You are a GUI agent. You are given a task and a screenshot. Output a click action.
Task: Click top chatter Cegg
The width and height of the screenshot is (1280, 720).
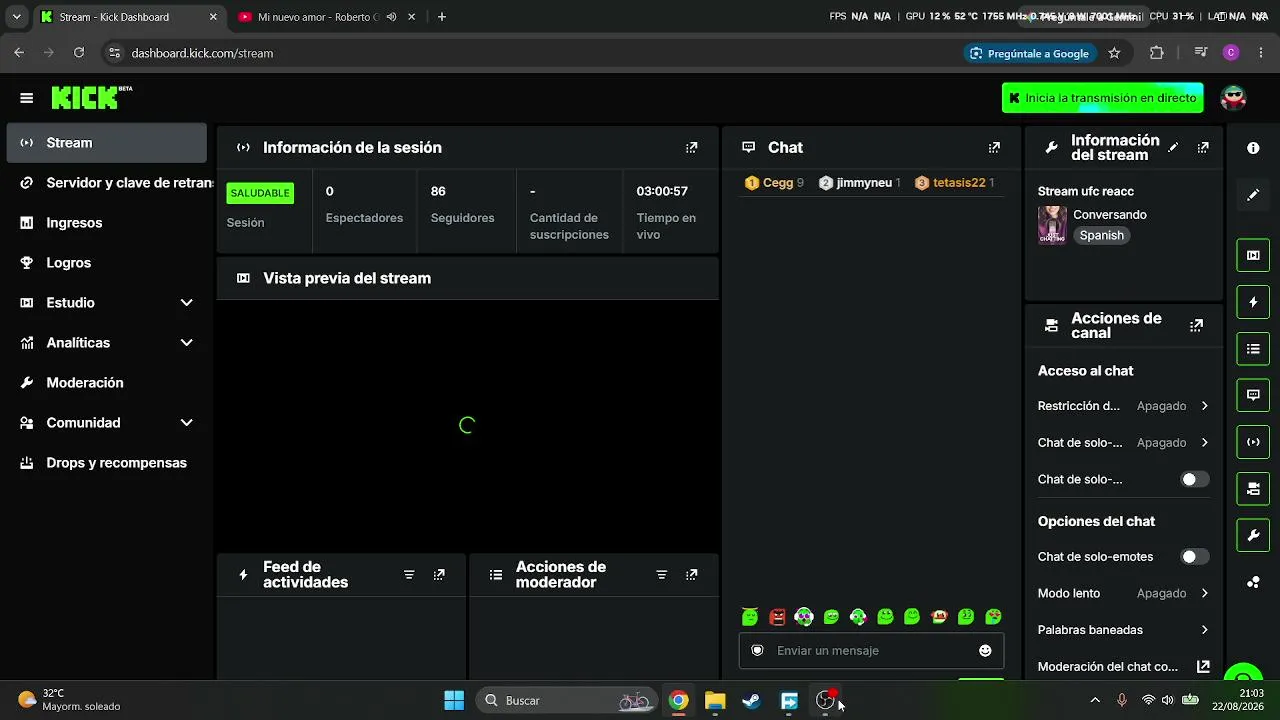point(774,183)
